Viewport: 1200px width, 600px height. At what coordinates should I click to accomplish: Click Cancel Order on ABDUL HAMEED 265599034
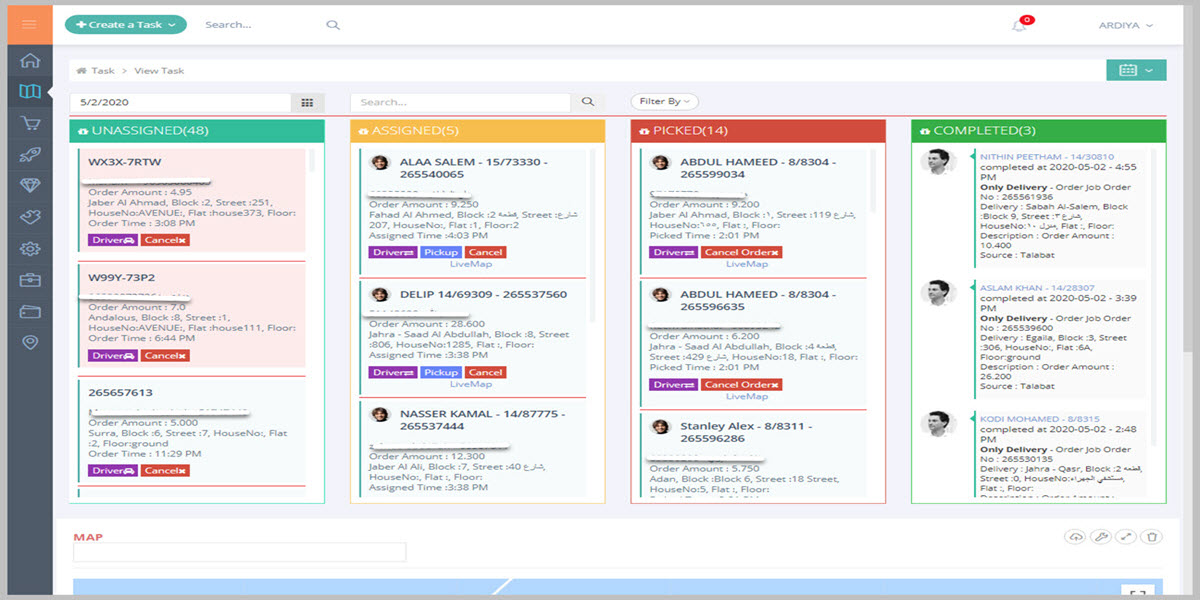(742, 252)
